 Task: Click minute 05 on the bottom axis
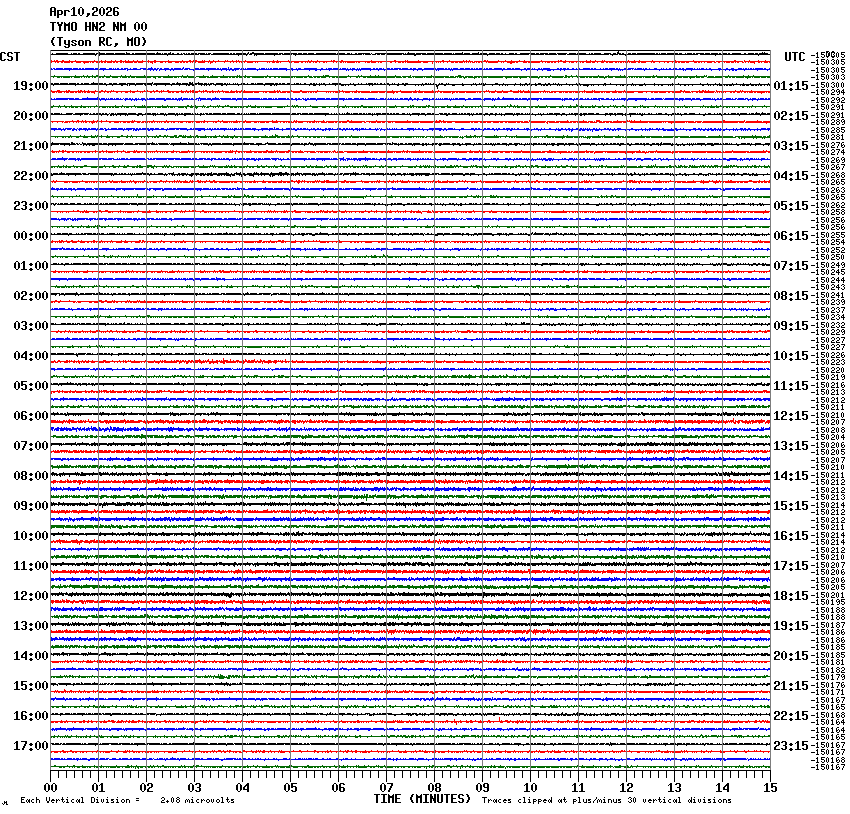(x=290, y=788)
